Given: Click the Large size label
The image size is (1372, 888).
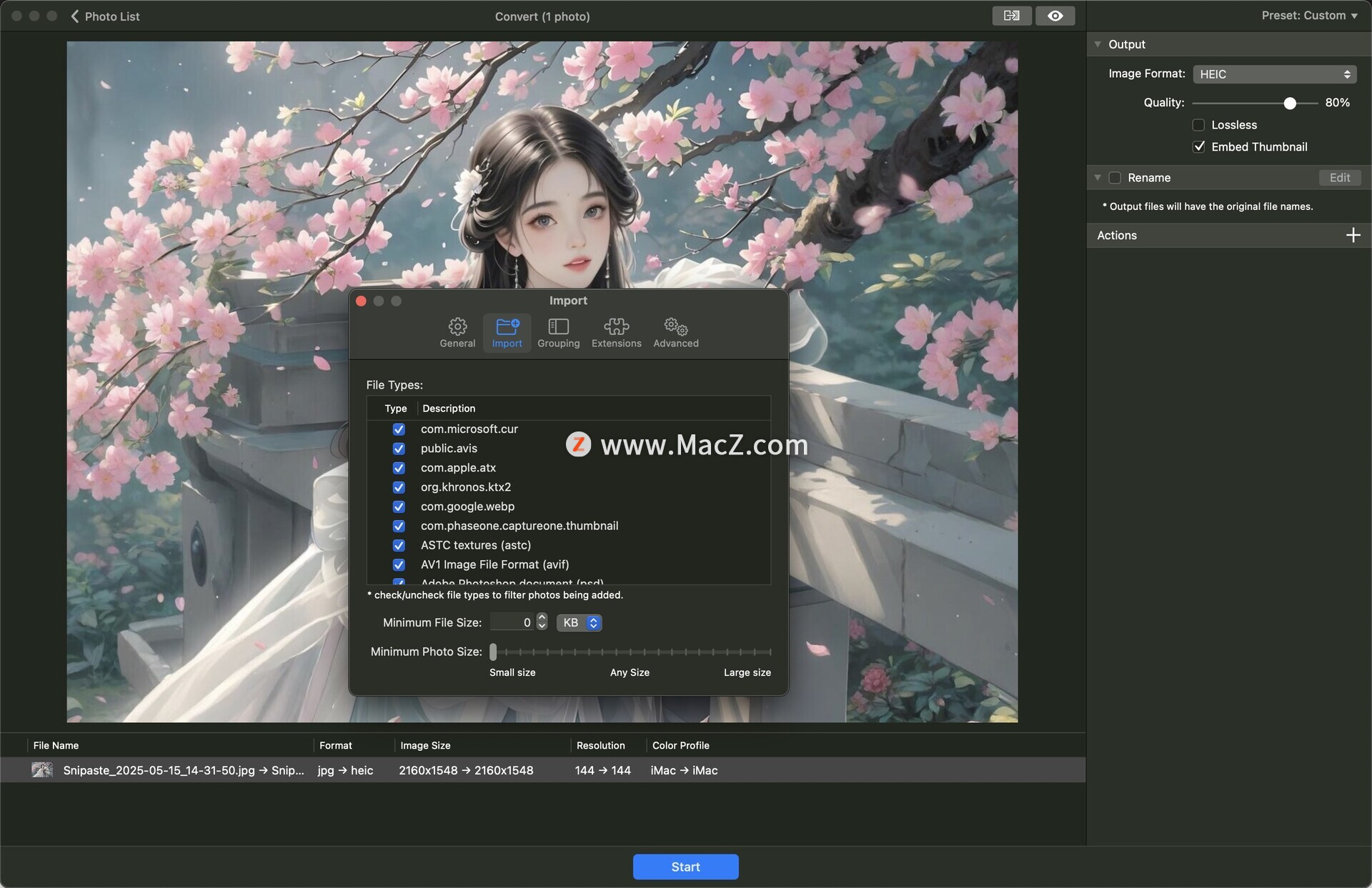Looking at the screenshot, I should coord(747,672).
